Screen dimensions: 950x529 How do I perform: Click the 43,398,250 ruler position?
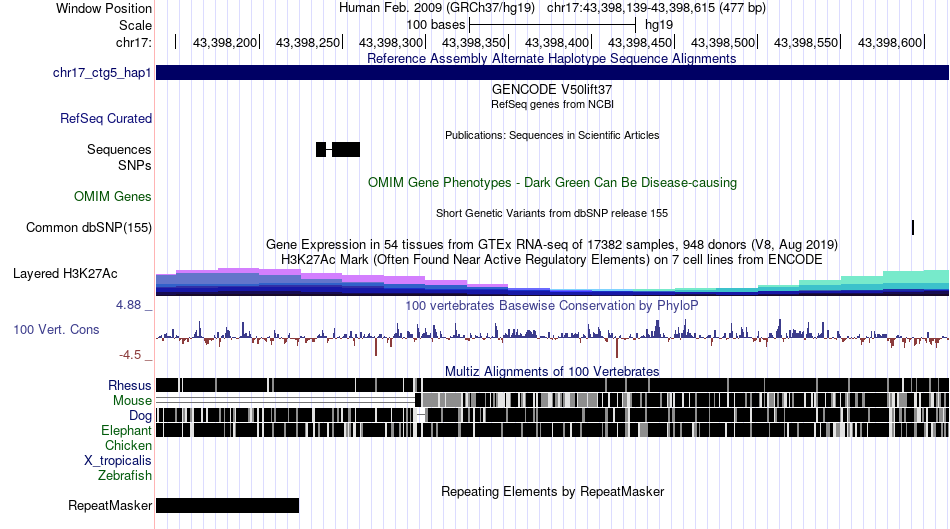(308, 42)
